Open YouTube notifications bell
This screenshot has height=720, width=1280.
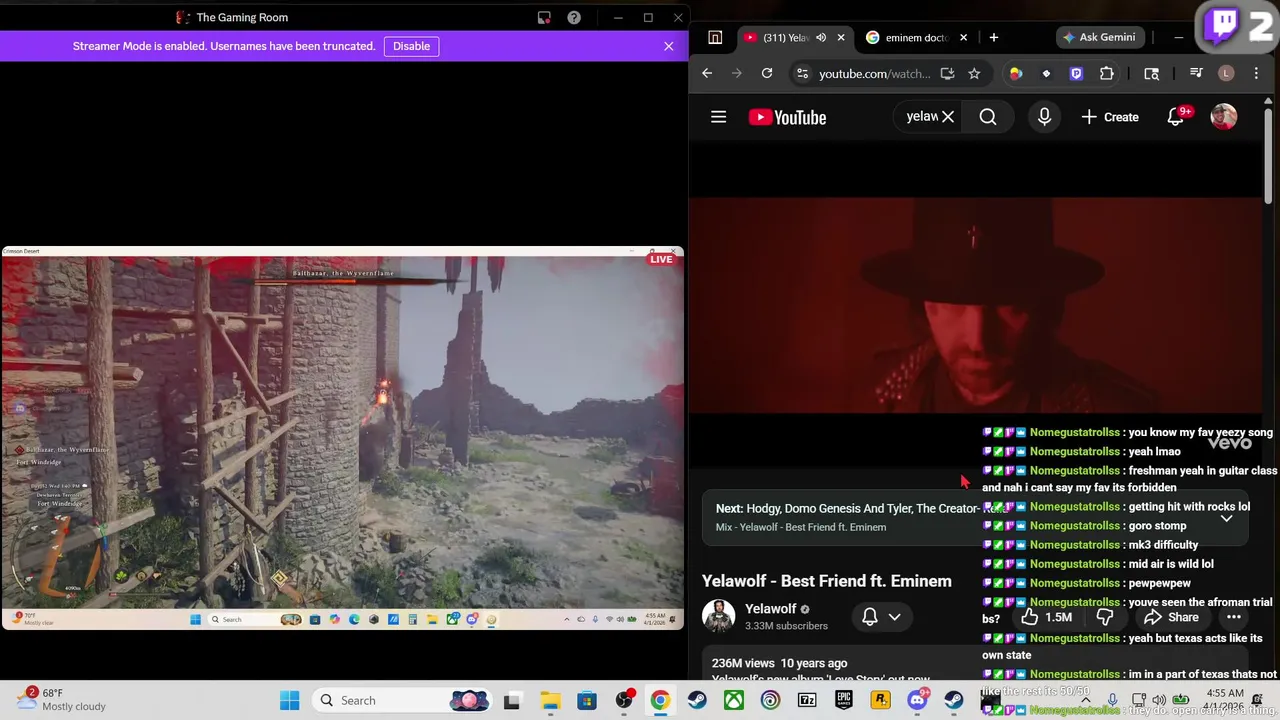(1176, 117)
